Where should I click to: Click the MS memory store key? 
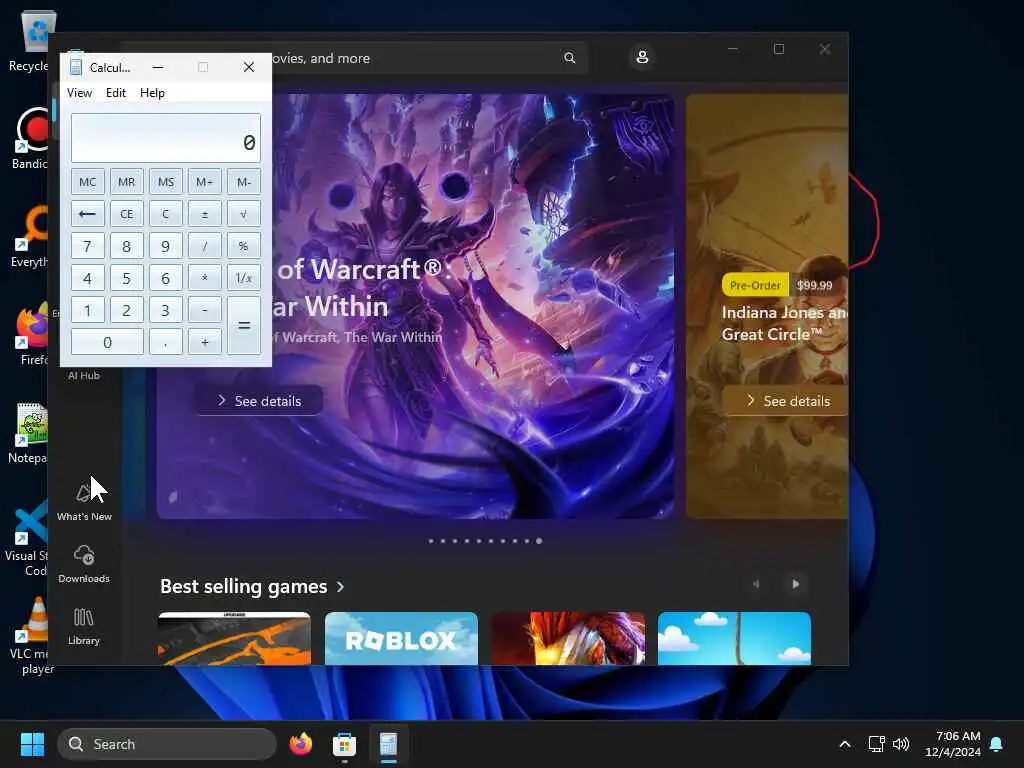(x=166, y=182)
